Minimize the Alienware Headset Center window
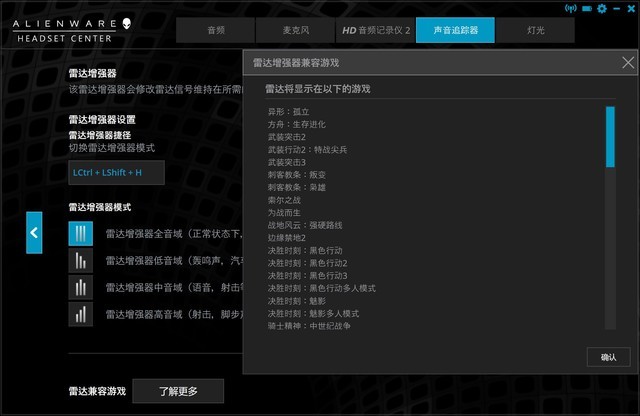 pyautogui.click(x=617, y=9)
